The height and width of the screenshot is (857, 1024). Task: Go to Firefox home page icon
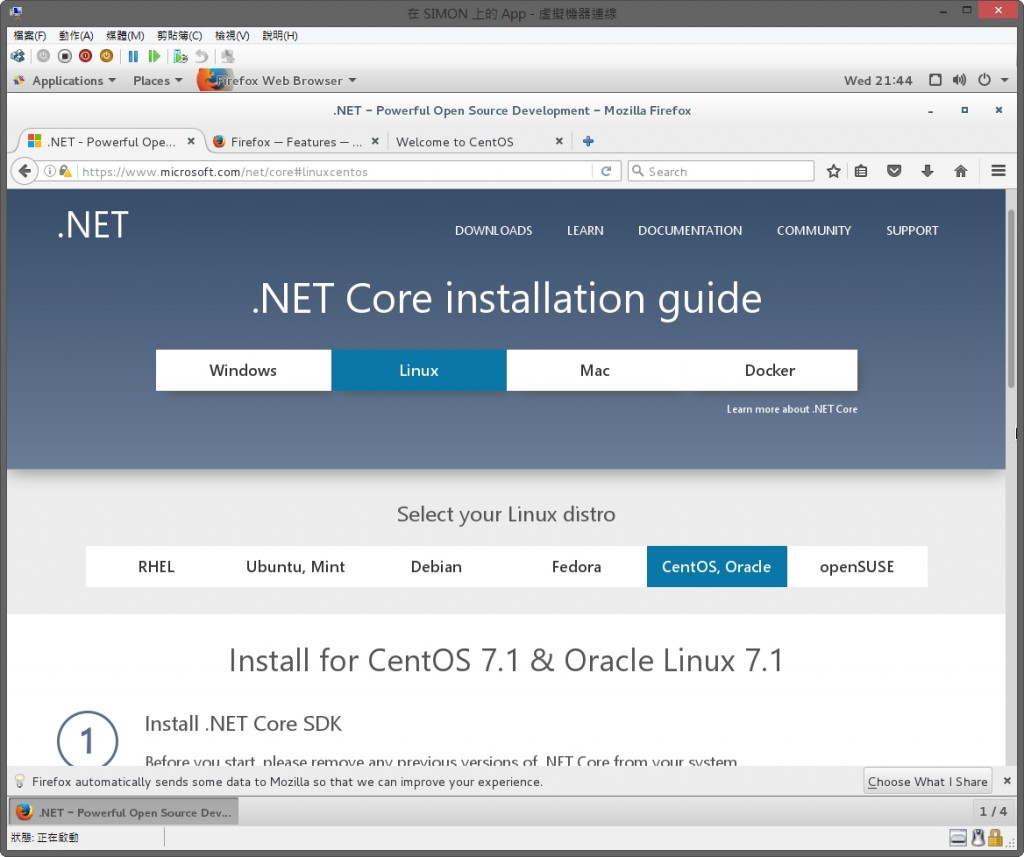961,171
